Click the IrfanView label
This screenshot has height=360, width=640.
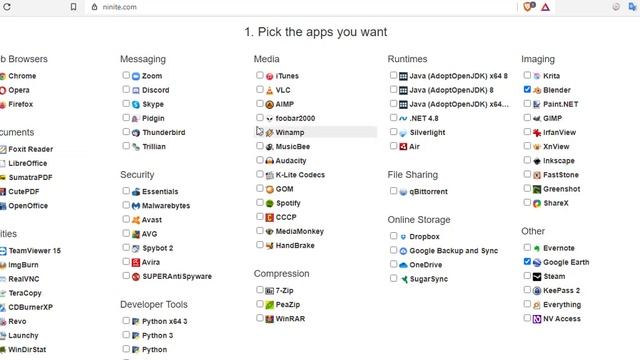[x=559, y=133]
